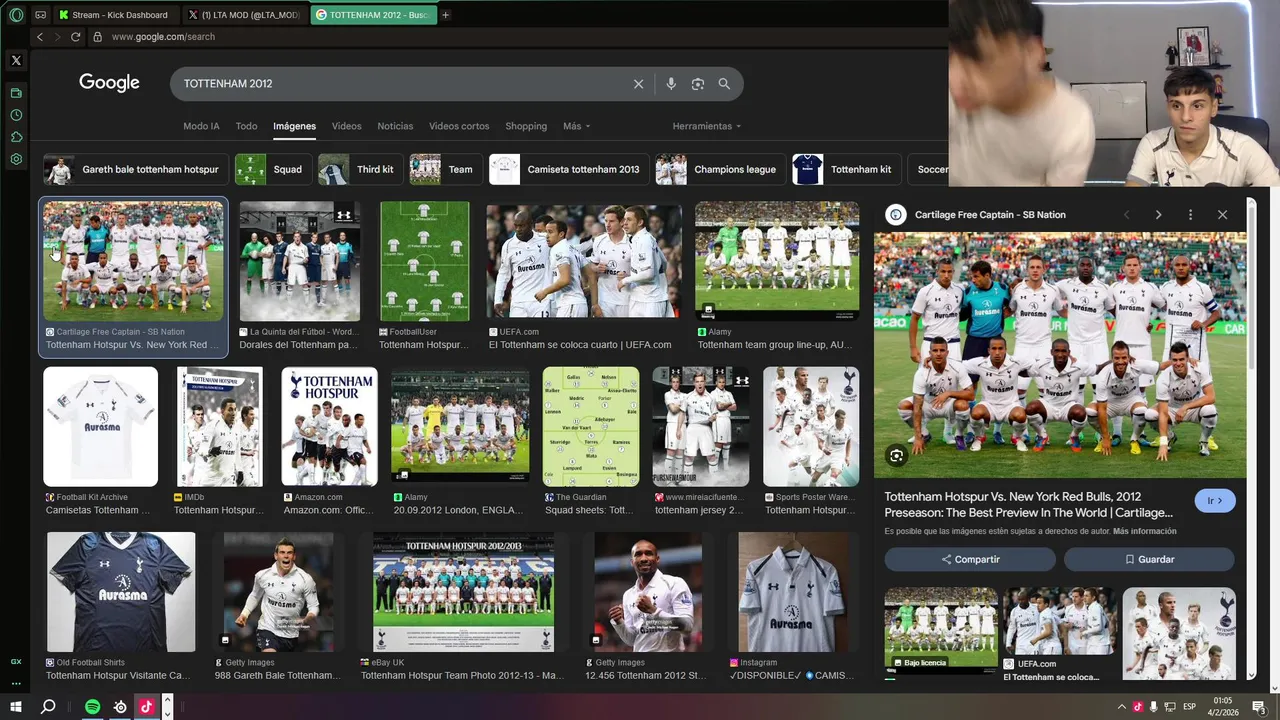Open the wallet icon in sidebar
The image size is (1280, 720).
(x=16, y=93)
